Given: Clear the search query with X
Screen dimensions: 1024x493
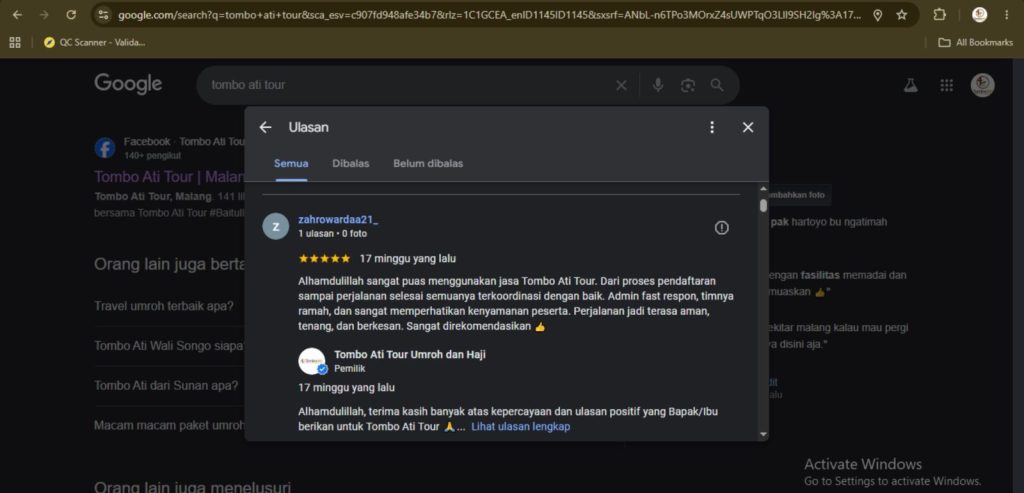Looking at the screenshot, I should [x=621, y=86].
